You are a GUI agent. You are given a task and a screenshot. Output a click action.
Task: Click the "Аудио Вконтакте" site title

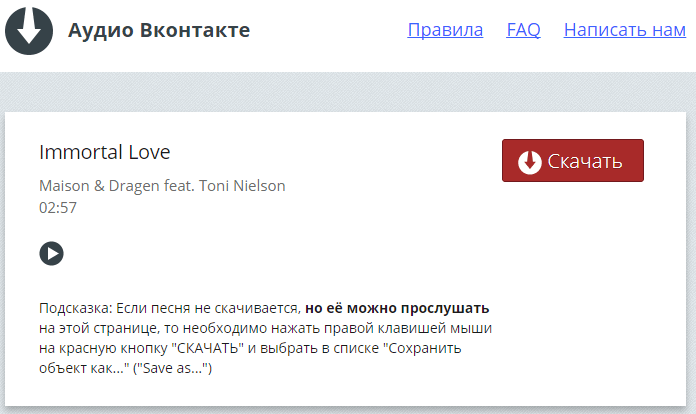pyautogui.click(x=159, y=30)
